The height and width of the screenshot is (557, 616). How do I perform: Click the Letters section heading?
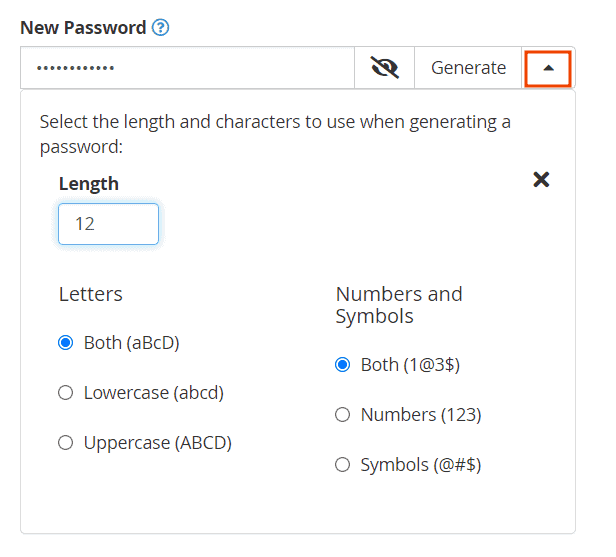click(x=91, y=294)
